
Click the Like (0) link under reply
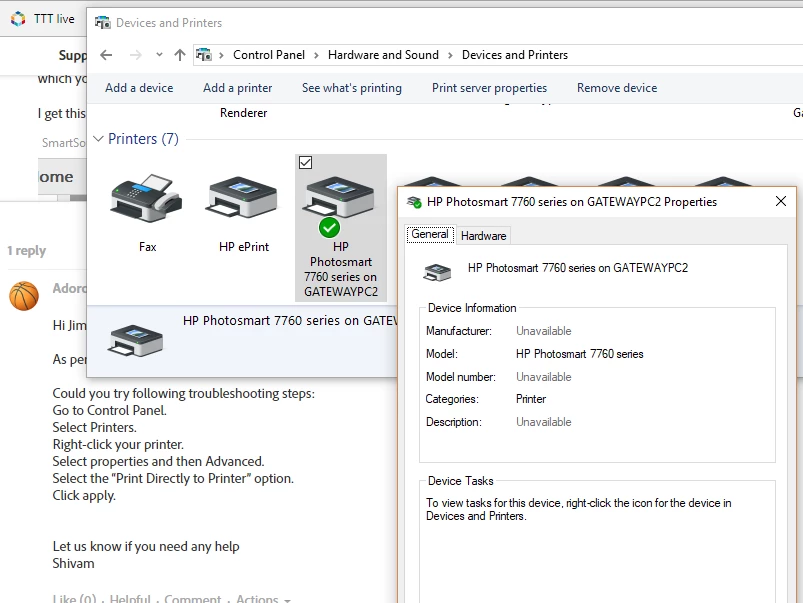click(x=74, y=598)
